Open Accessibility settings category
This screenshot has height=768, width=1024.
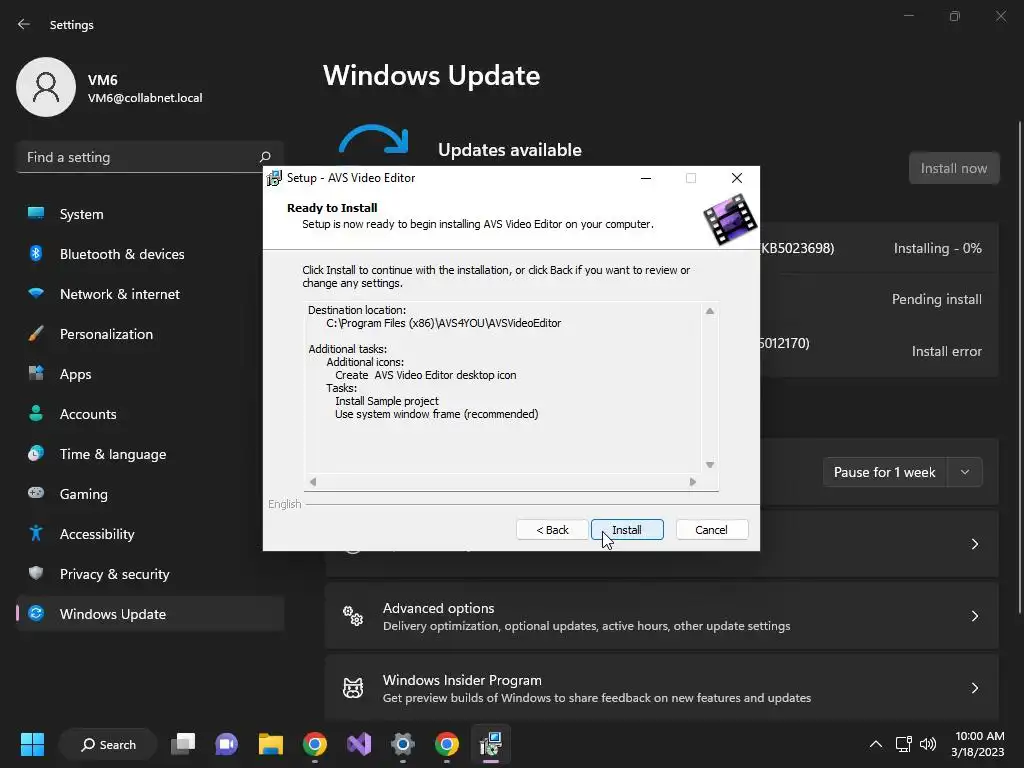pyautogui.click(x=150, y=534)
